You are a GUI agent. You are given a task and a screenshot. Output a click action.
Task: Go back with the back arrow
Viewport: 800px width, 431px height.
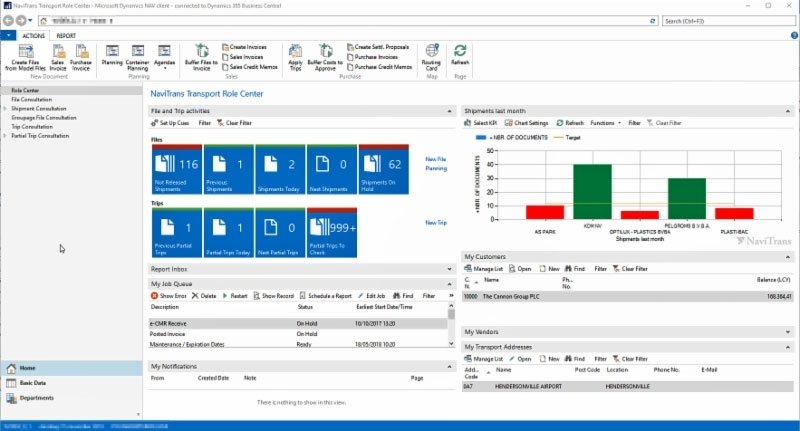tap(8, 21)
